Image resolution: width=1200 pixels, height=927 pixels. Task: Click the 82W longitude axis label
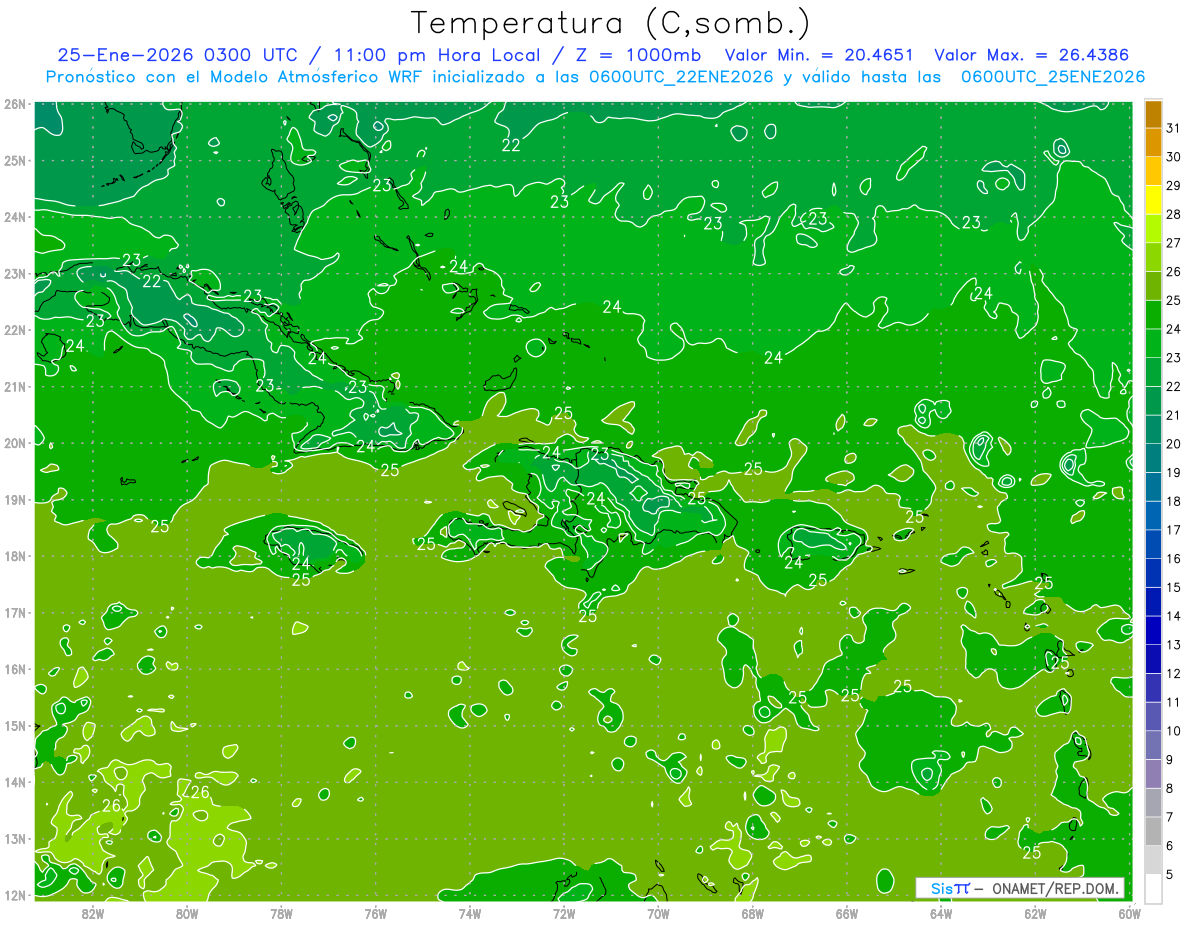92,913
